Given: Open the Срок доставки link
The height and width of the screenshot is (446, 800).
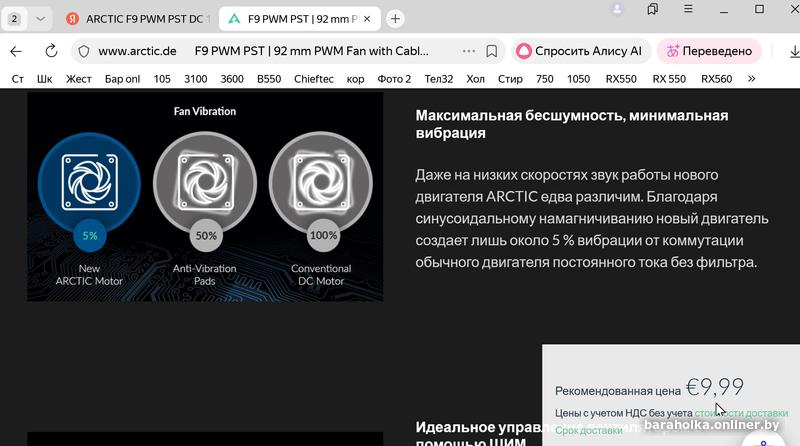Looking at the screenshot, I should click(589, 431).
